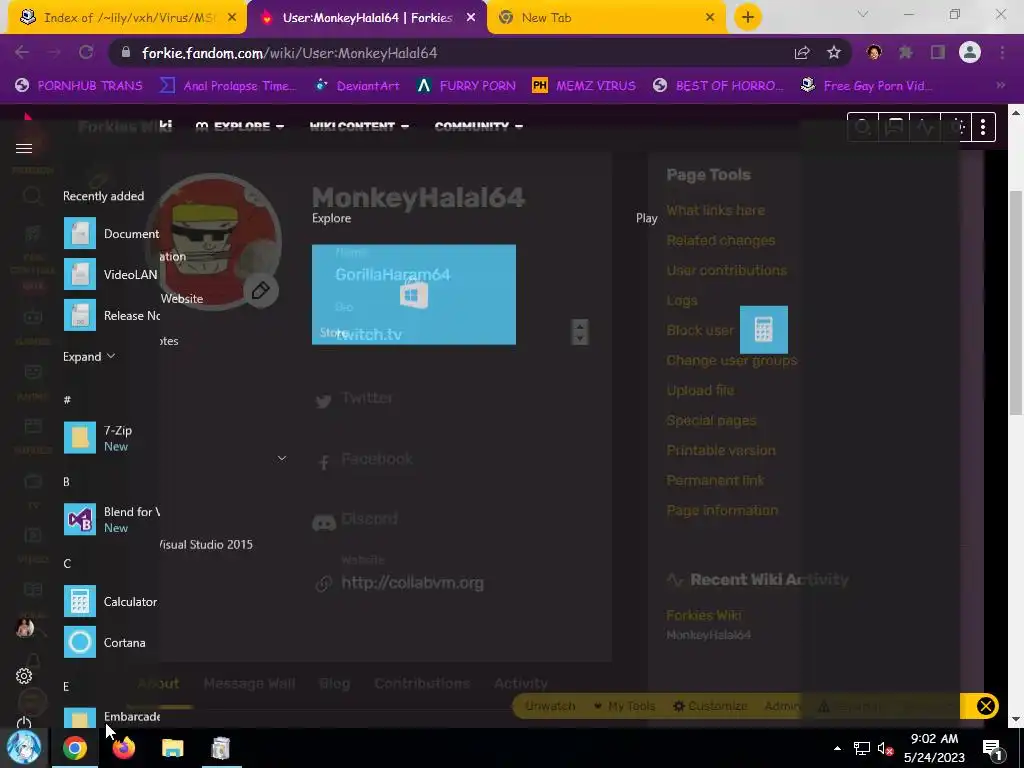Open the Document entry under Recently added

coord(111,233)
